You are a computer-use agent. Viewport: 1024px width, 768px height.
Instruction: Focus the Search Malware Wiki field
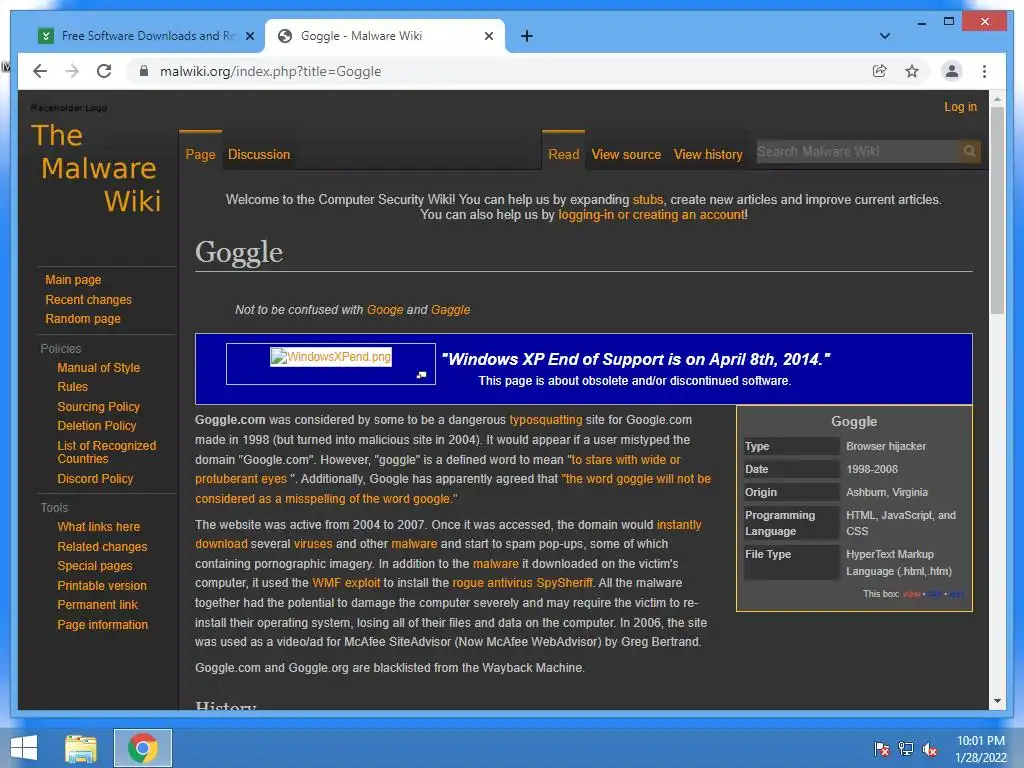[x=857, y=152]
